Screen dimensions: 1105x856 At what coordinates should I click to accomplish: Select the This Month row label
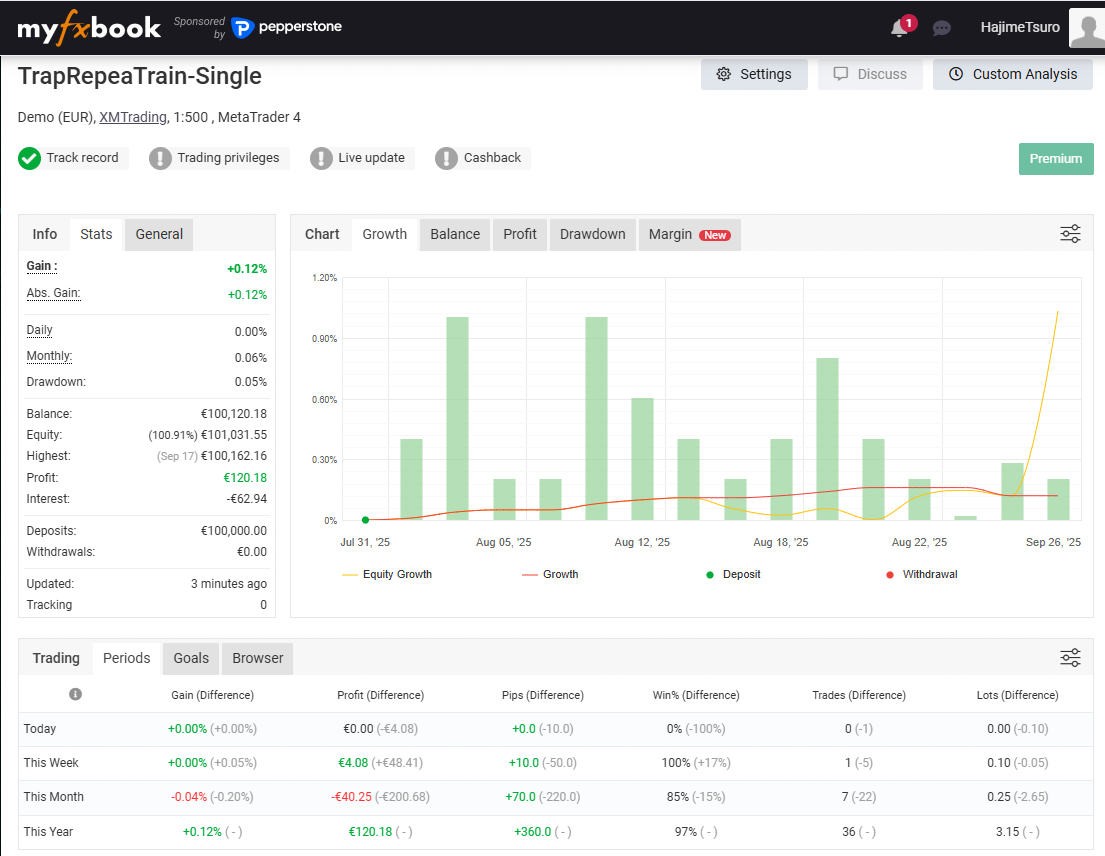pos(54,796)
